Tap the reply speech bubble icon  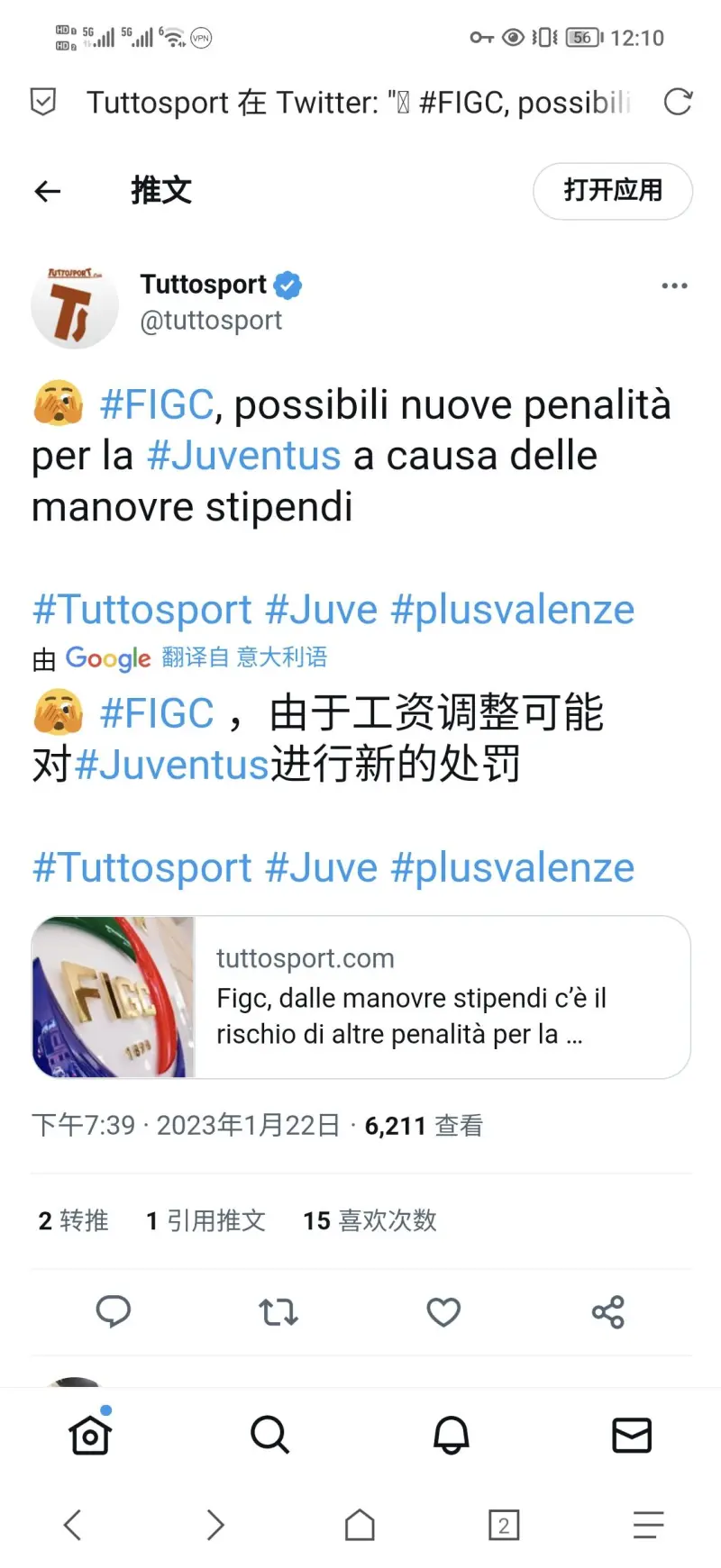pos(114,1311)
